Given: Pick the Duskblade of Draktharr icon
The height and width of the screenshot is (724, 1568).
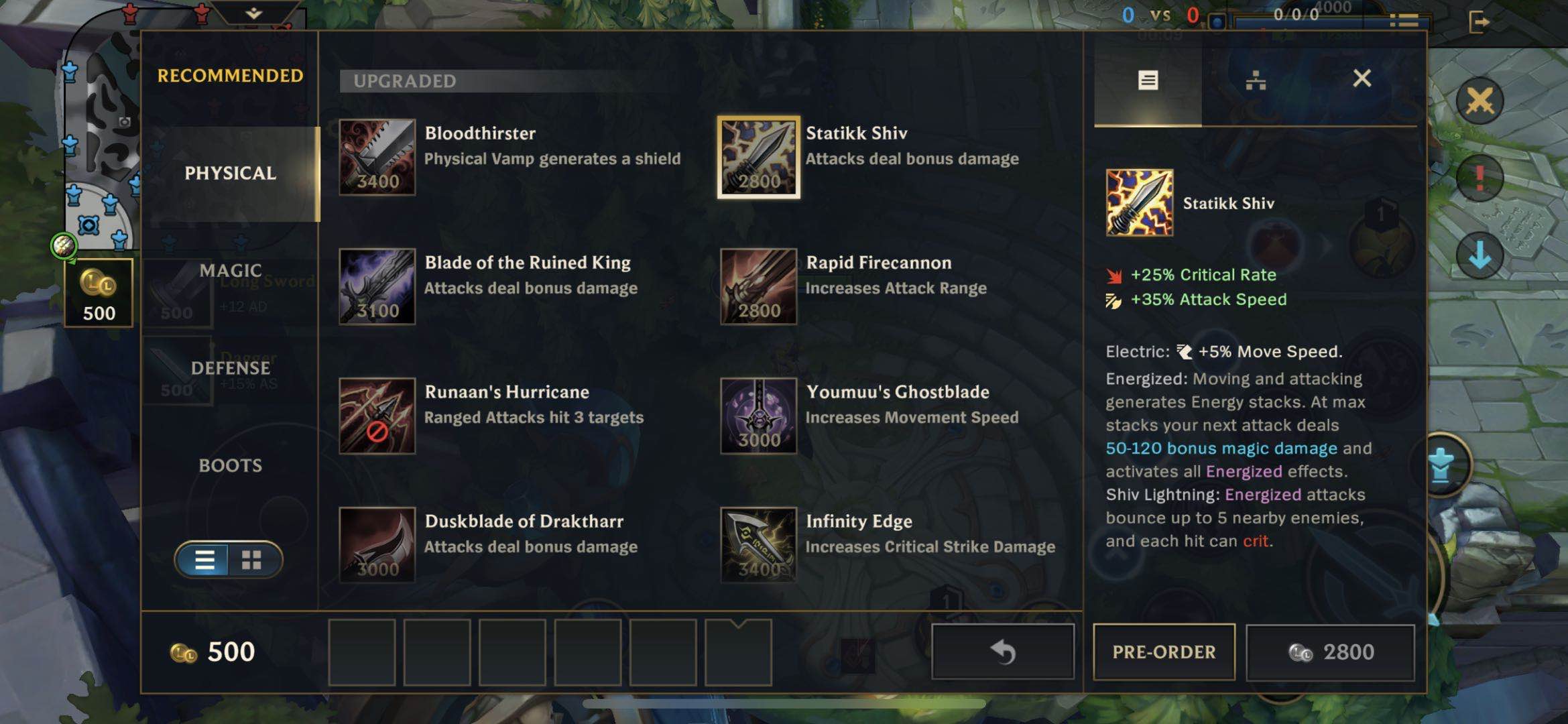Looking at the screenshot, I should [377, 545].
